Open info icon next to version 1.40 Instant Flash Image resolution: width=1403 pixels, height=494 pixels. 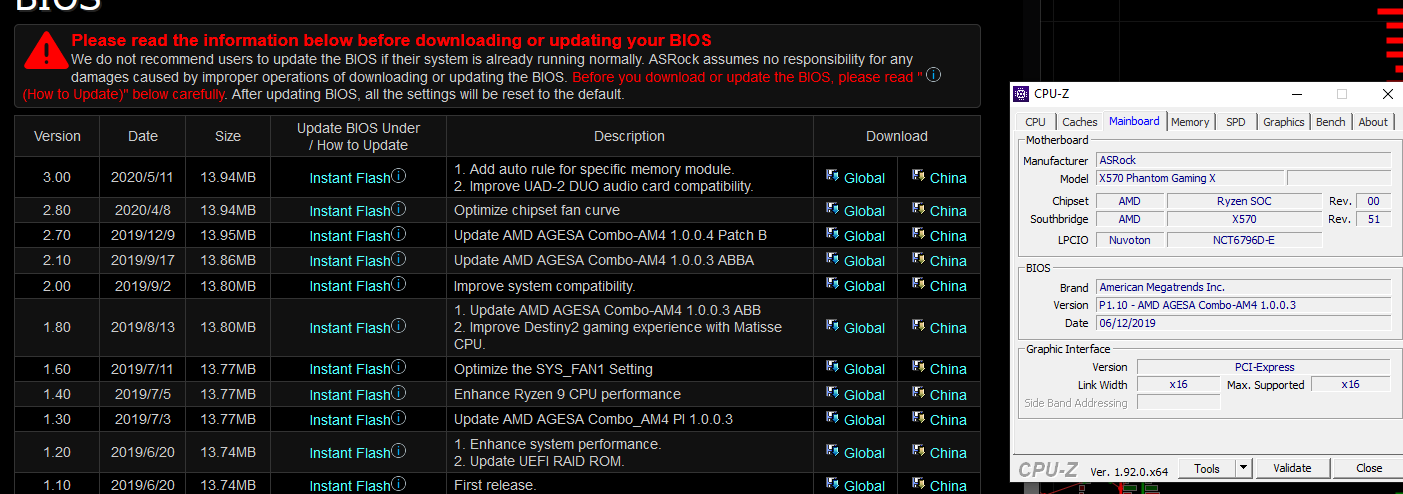click(398, 393)
